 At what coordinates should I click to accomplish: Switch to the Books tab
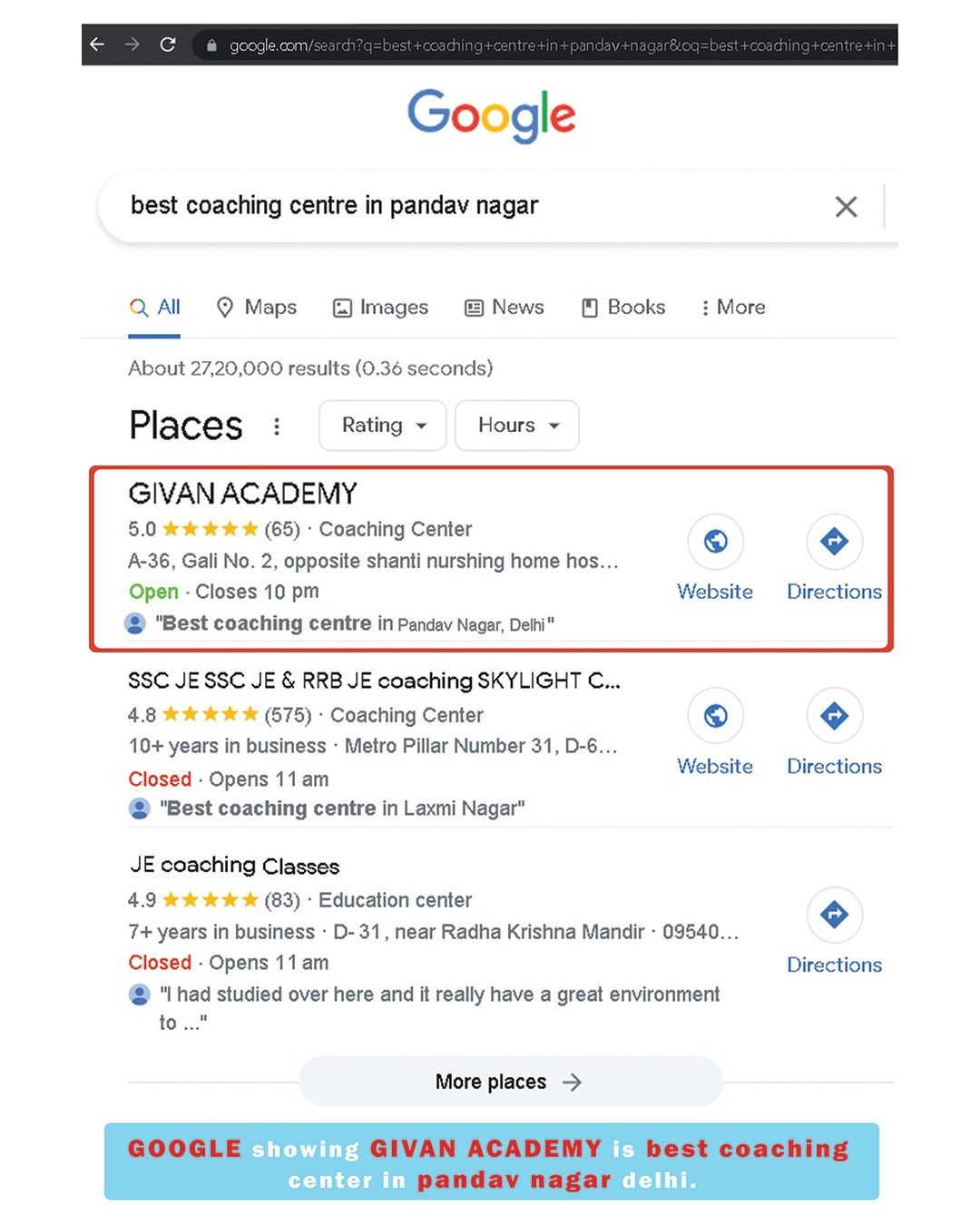pos(623,308)
